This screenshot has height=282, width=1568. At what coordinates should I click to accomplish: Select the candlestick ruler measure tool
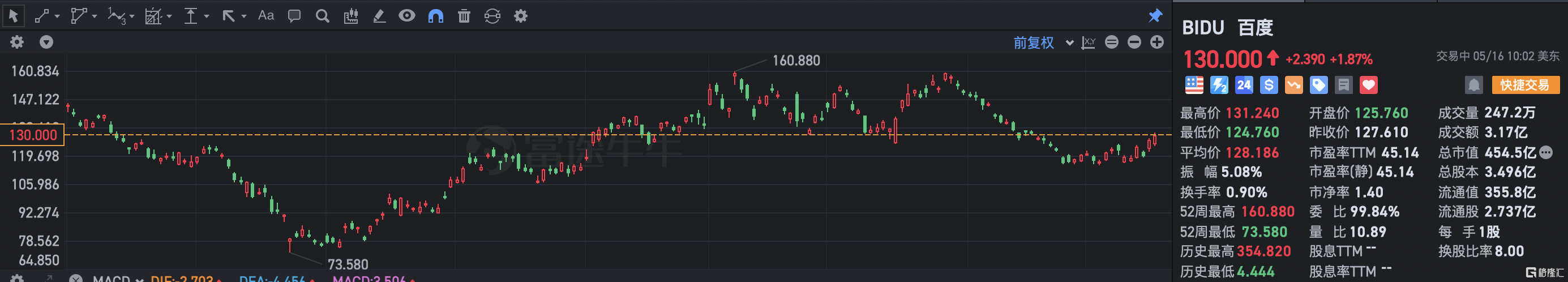click(x=350, y=16)
